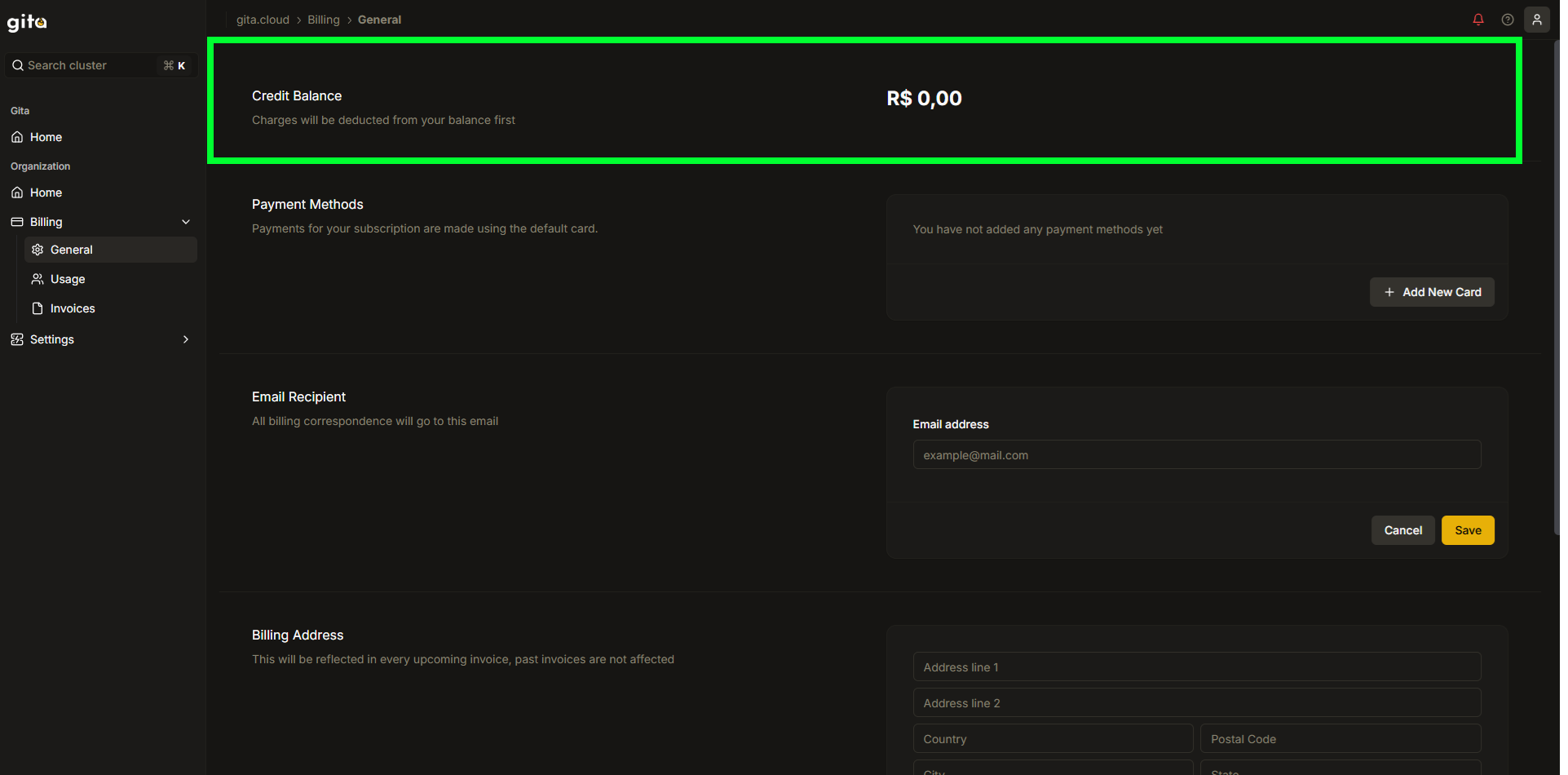Go to Organization Home

101,193
